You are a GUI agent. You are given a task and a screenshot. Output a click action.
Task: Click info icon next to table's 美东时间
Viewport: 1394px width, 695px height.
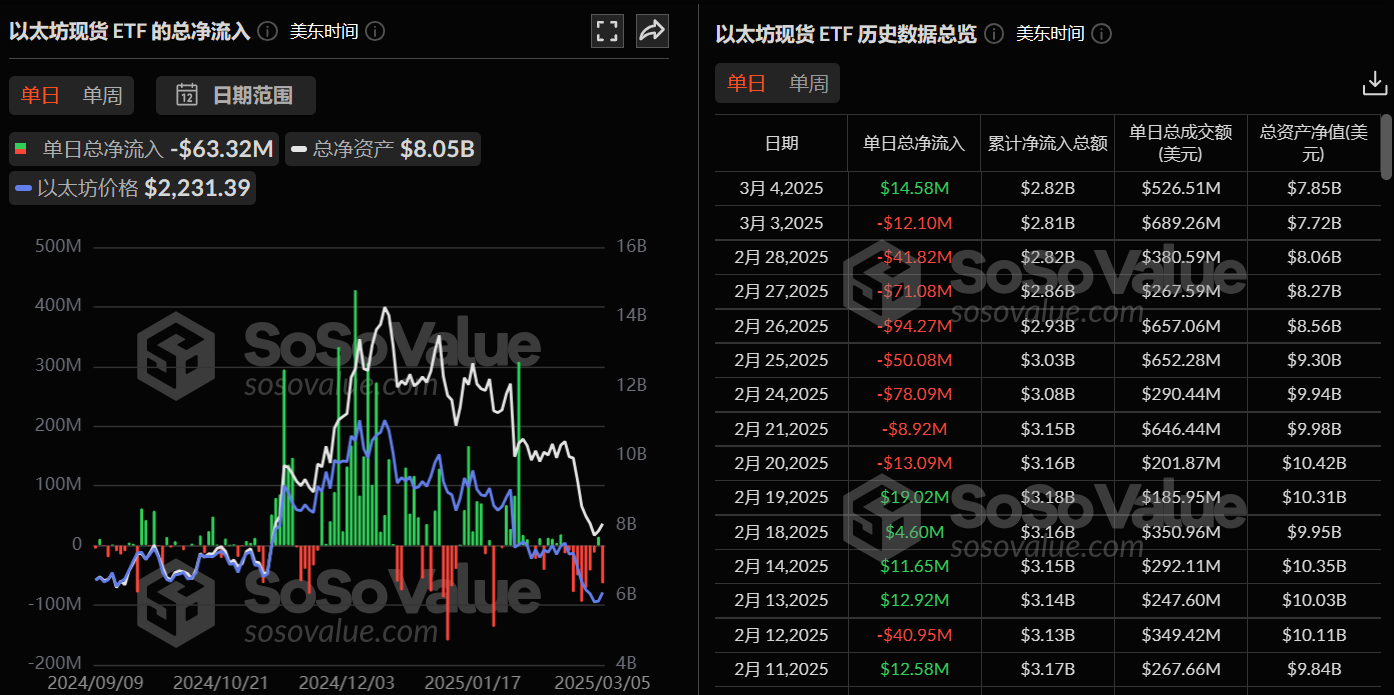(1101, 33)
